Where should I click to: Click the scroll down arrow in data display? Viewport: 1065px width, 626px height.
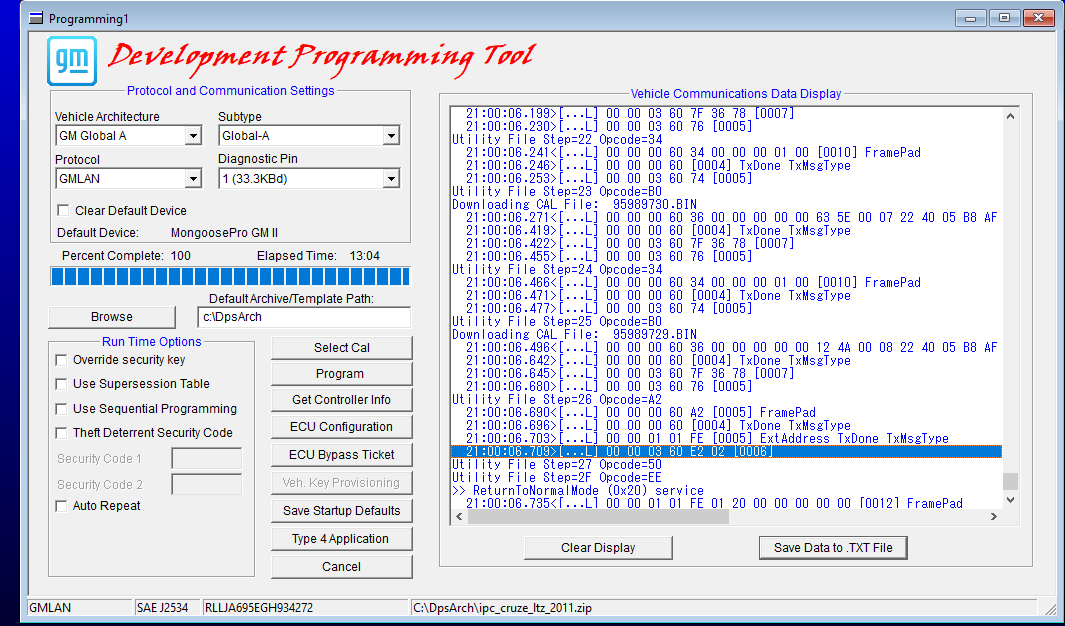(x=1011, y=500)
